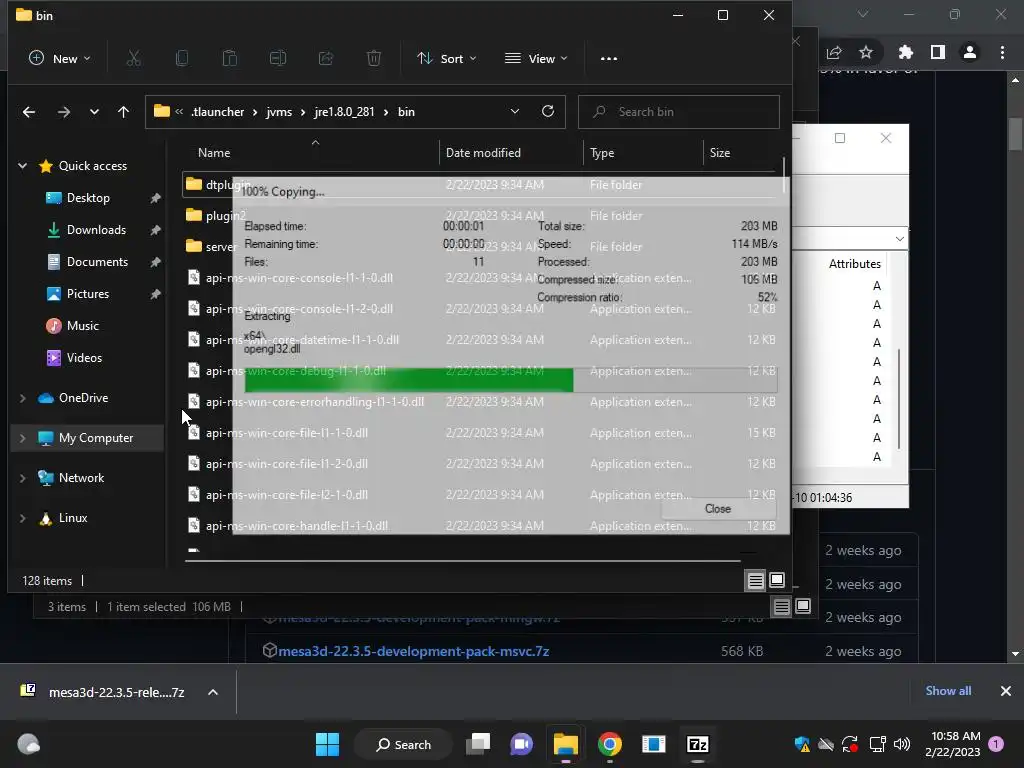
Task: Click the Search bin input field
Action: [x=679, y=112]
